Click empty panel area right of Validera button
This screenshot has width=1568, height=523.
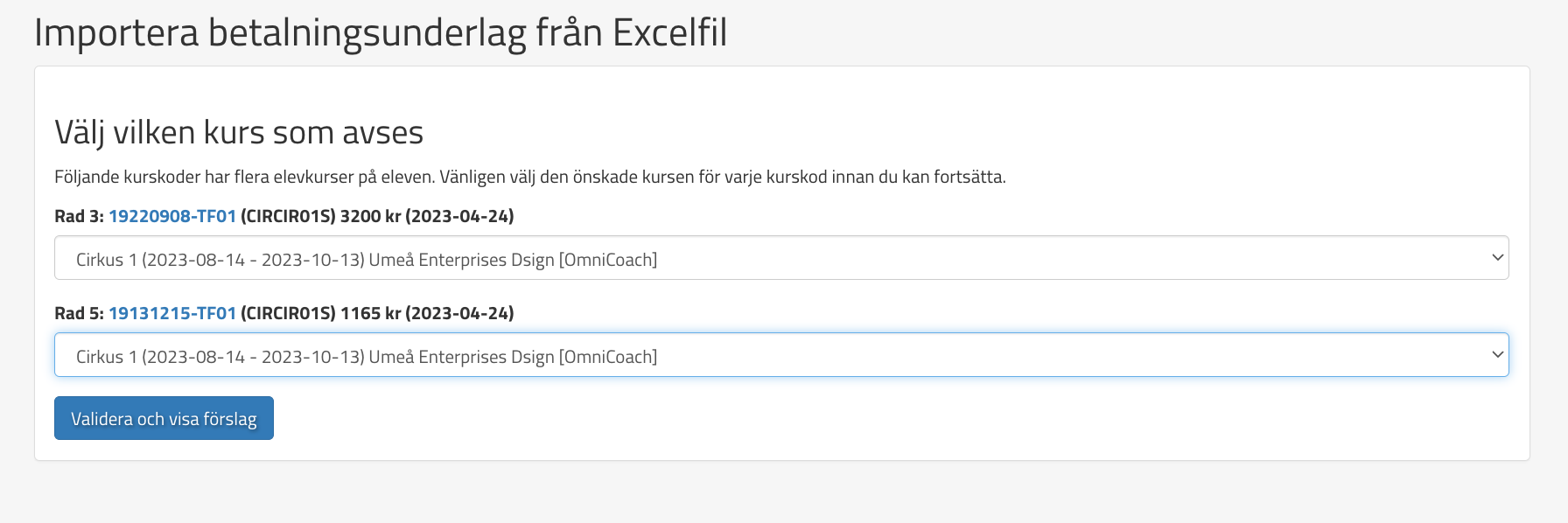point(787,418)
